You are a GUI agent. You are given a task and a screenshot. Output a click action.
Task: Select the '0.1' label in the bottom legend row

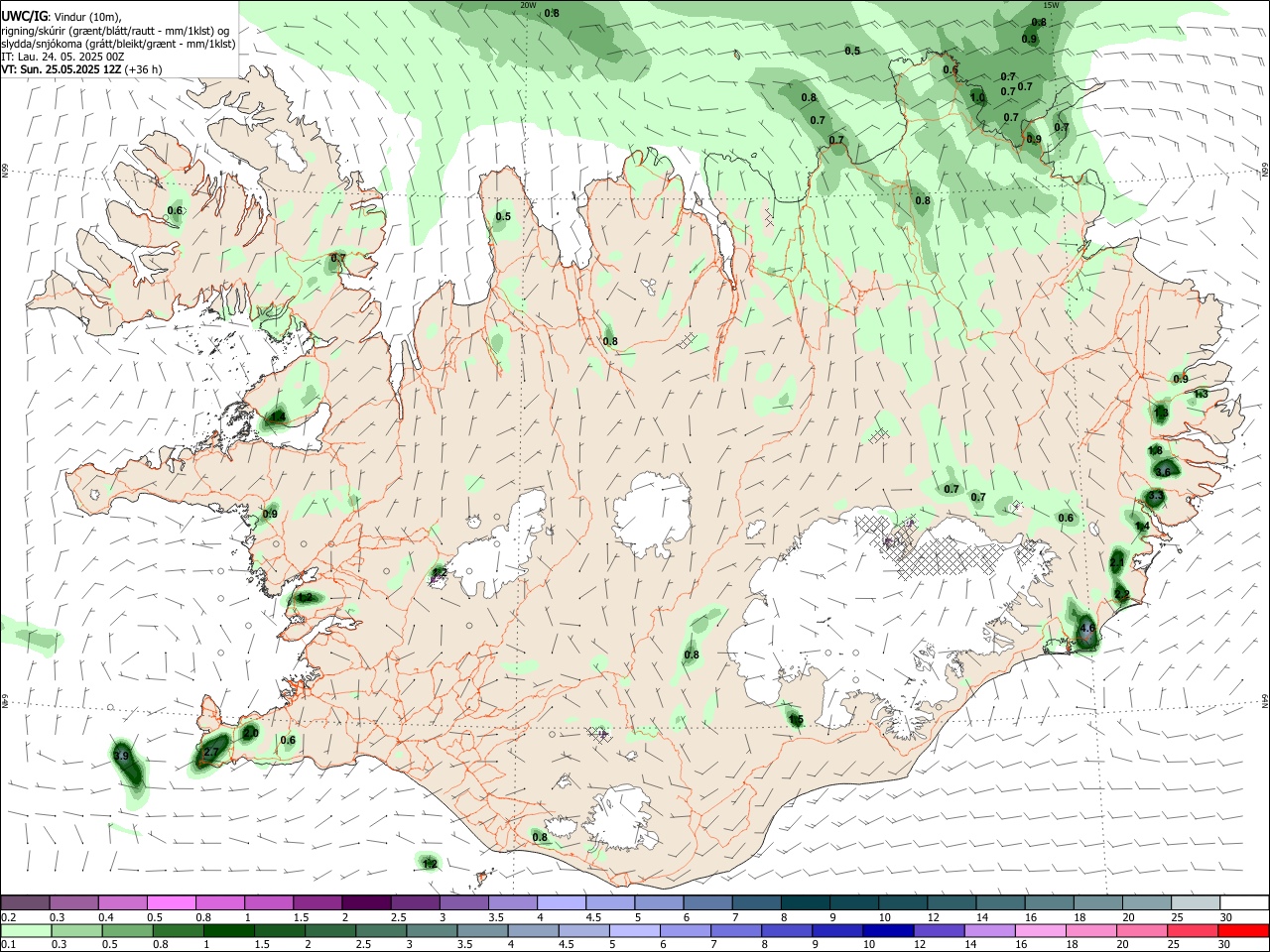[x=9, y=945]
